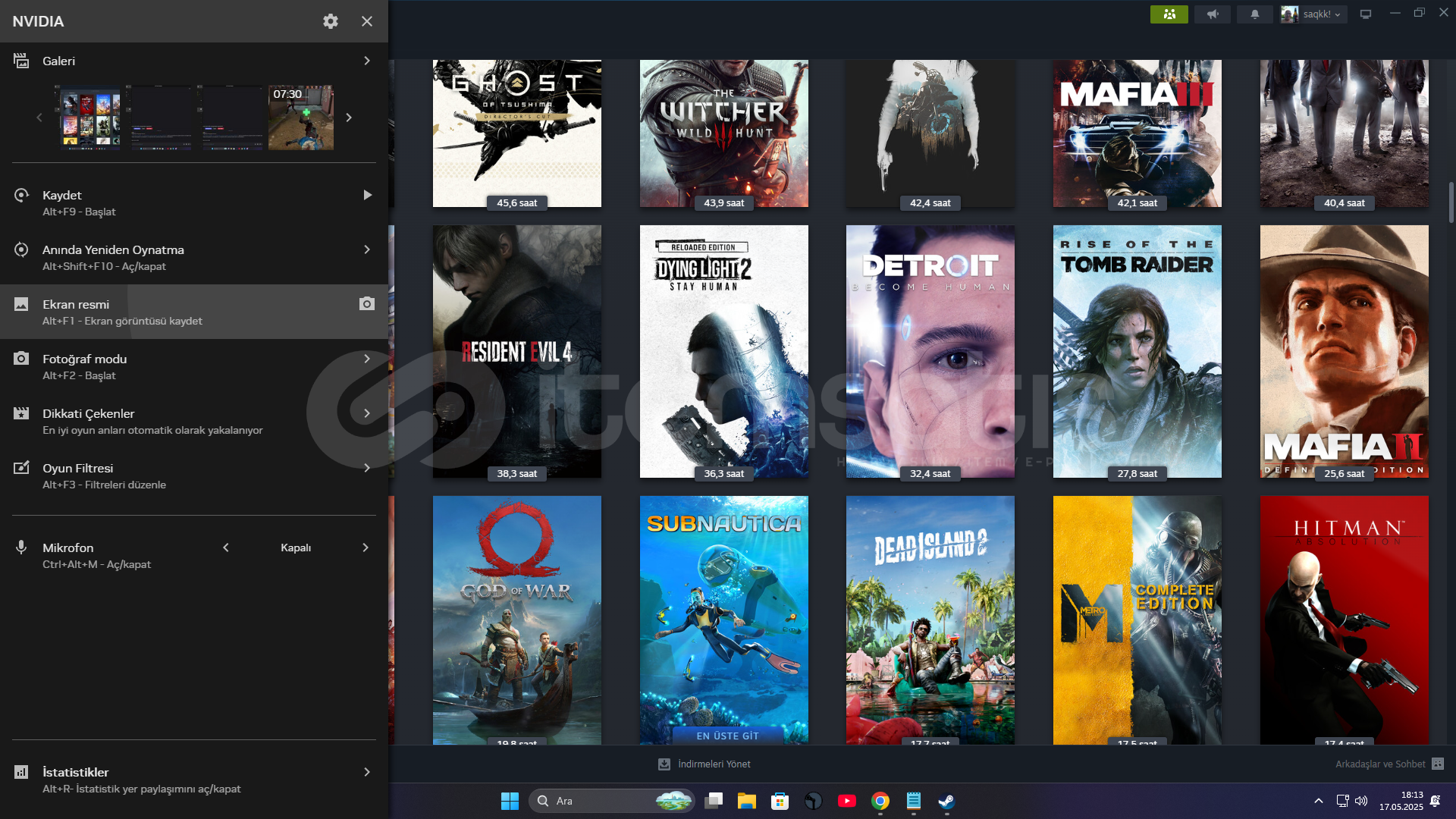Open clock showing 18:13 17.05.2025
The width and height of the screenshot is (1456, 819).
click(x=1401, y=801)
